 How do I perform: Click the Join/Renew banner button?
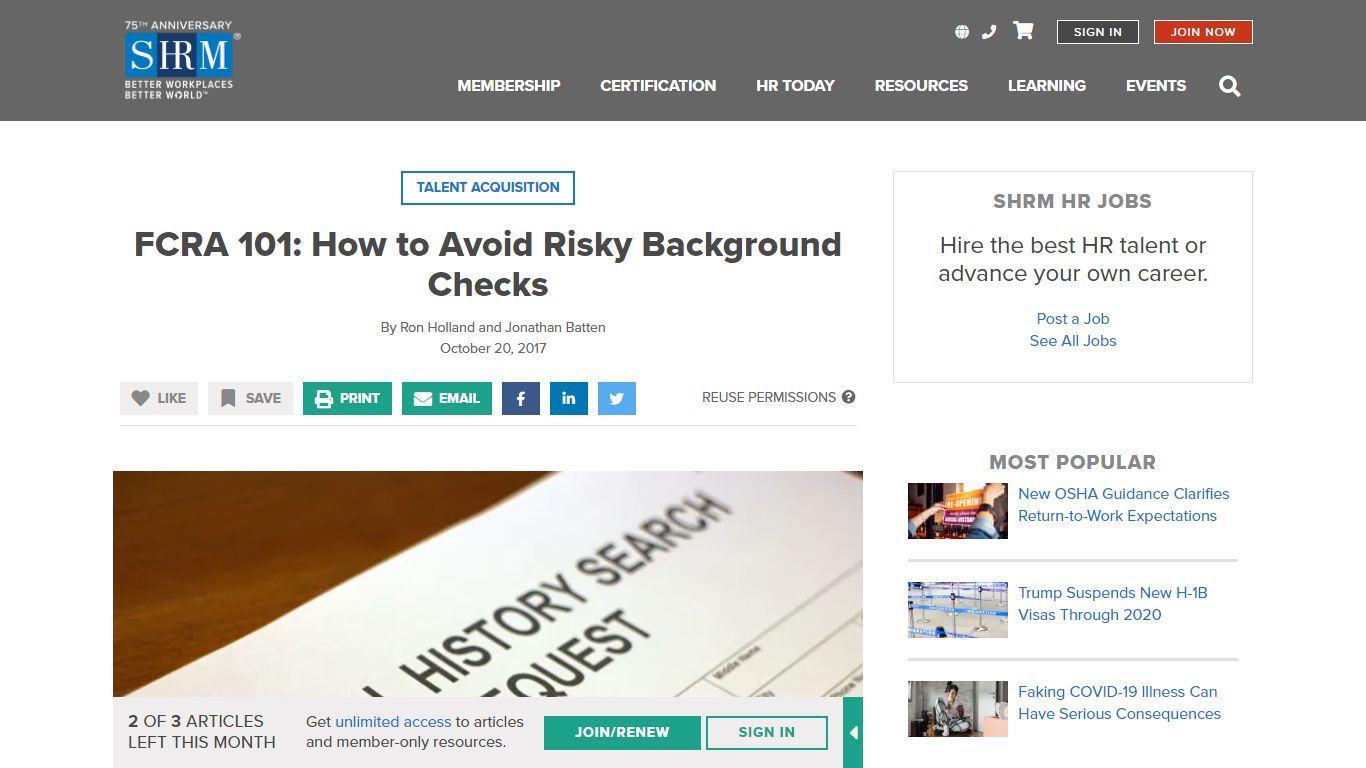622,733
